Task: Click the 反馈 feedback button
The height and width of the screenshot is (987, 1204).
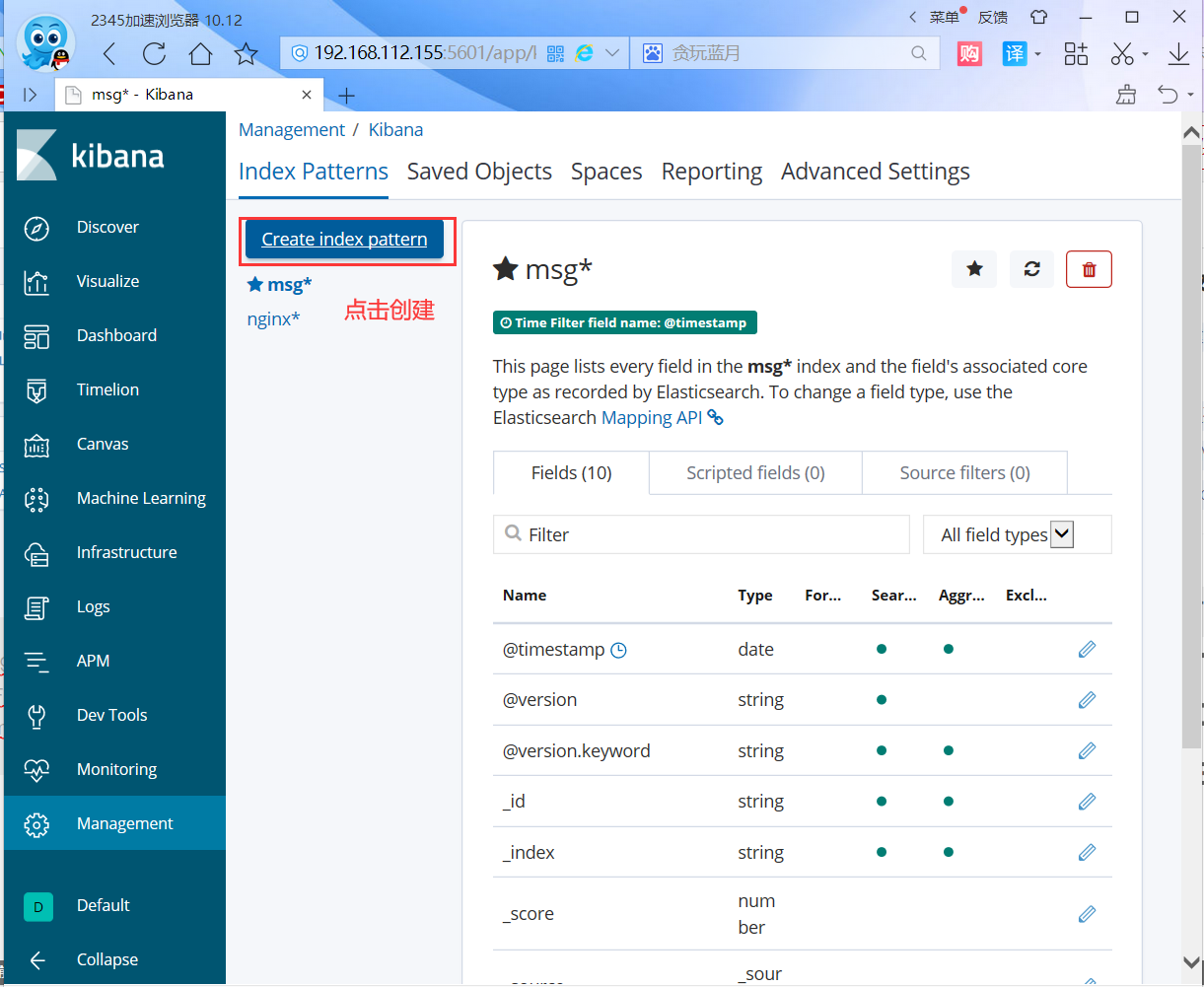Action: pyautogui.click(x=992, y=17)
